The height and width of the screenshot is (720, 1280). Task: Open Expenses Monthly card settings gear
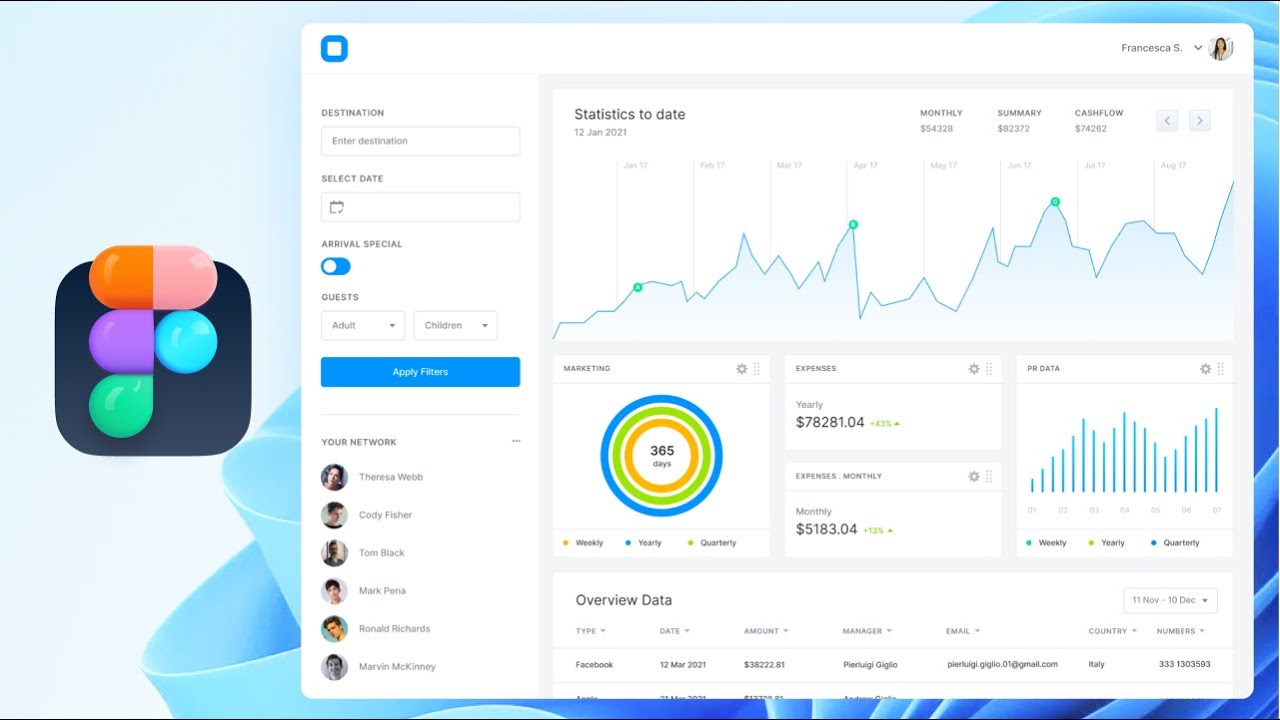[x=974, y=476]
